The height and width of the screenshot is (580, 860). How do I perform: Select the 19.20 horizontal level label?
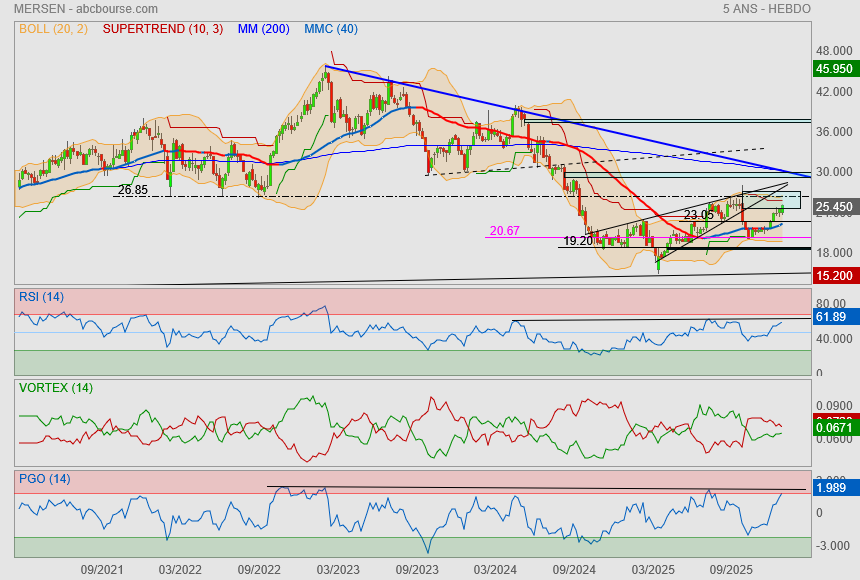577,241
